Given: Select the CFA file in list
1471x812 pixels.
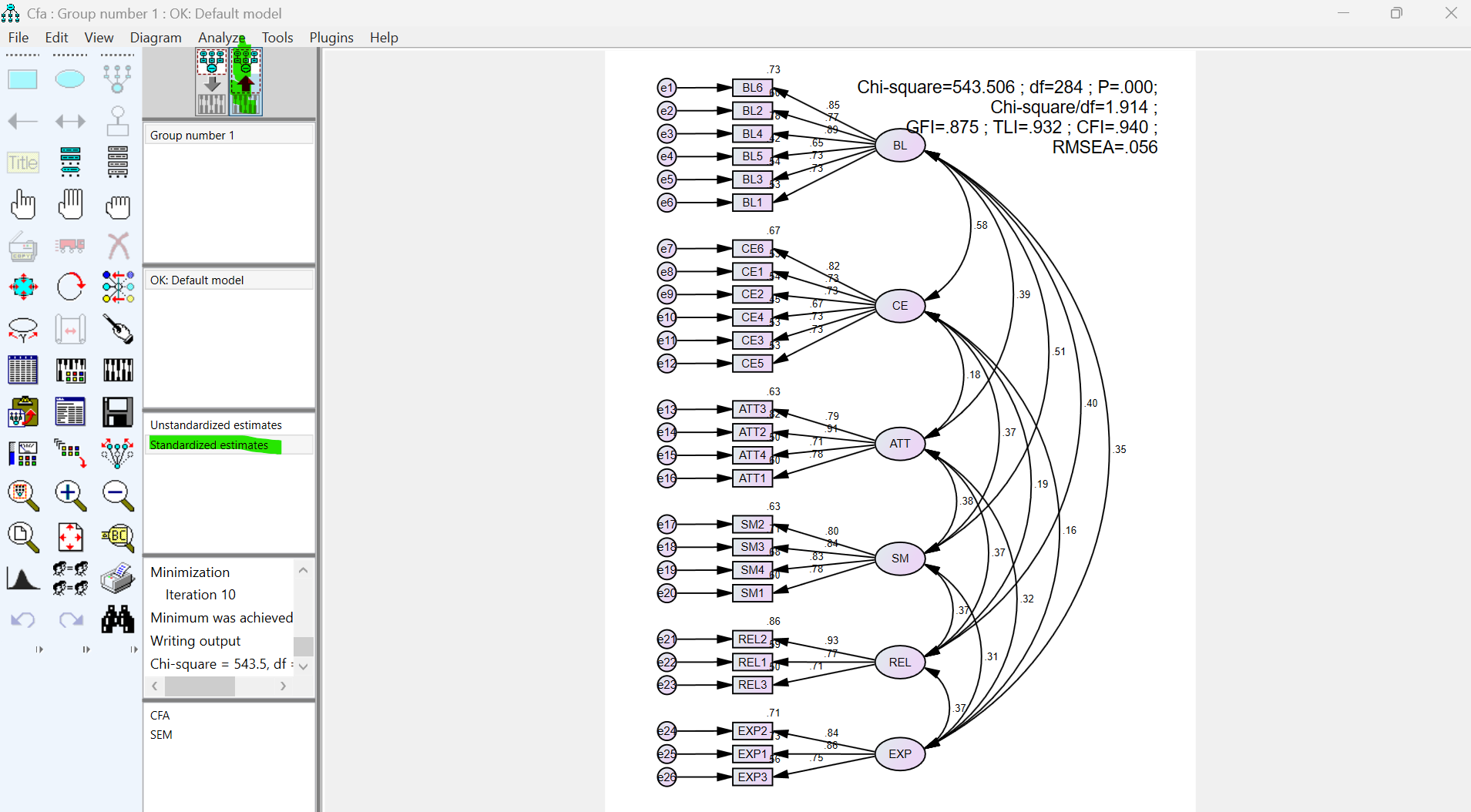Looking at the screenshot, I should [160, 716].
